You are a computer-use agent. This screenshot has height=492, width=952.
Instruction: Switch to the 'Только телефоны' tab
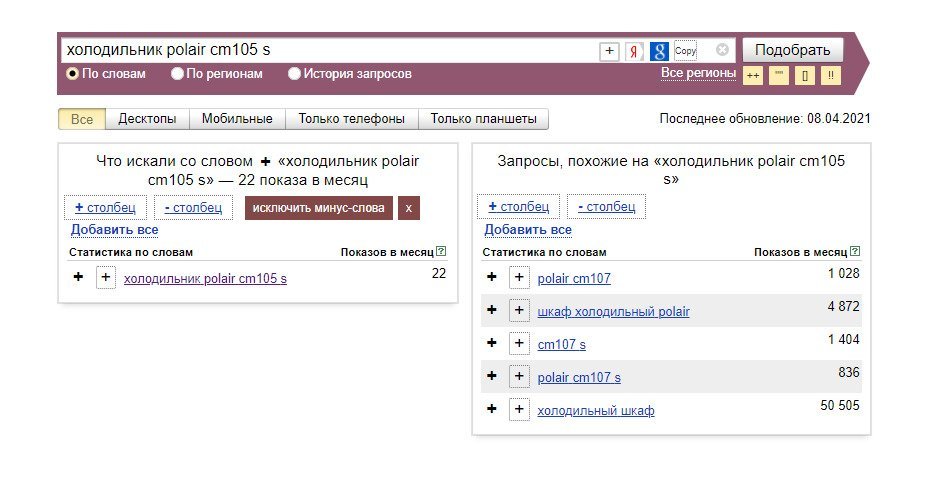[x=352, y=119]
